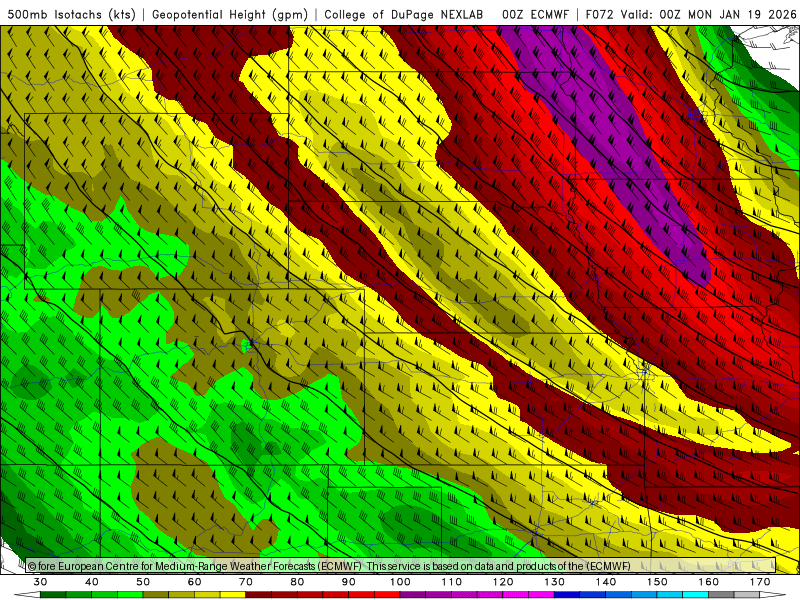The image size is (800, 600).
Task: Click the legend value '30'
Action: pyautogui.click(x=40, y=582)
